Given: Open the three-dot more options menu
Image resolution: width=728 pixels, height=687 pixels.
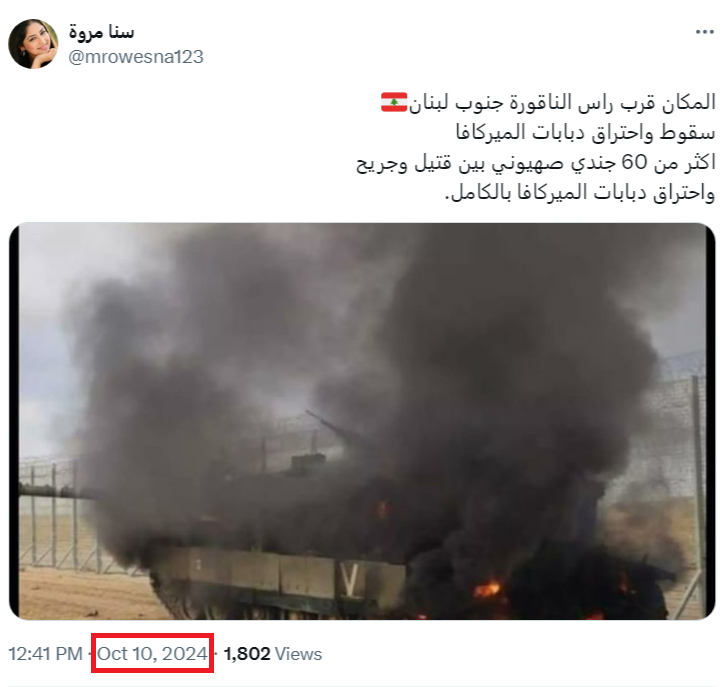Looking at the screenshot, I should tap(704, 32).
